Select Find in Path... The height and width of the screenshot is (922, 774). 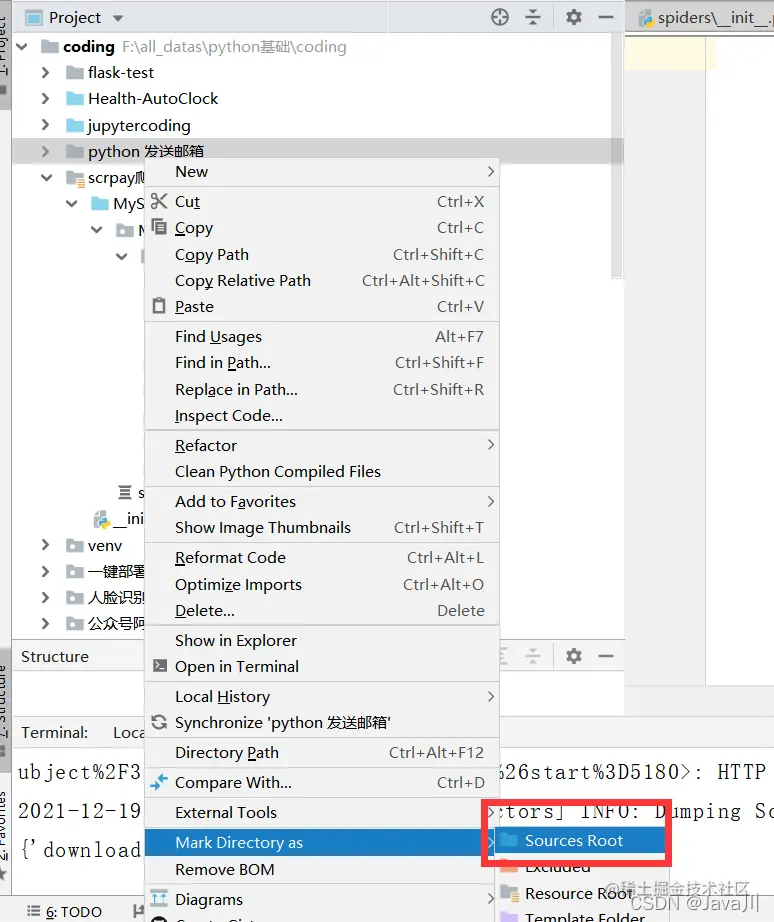pos(322,363)
